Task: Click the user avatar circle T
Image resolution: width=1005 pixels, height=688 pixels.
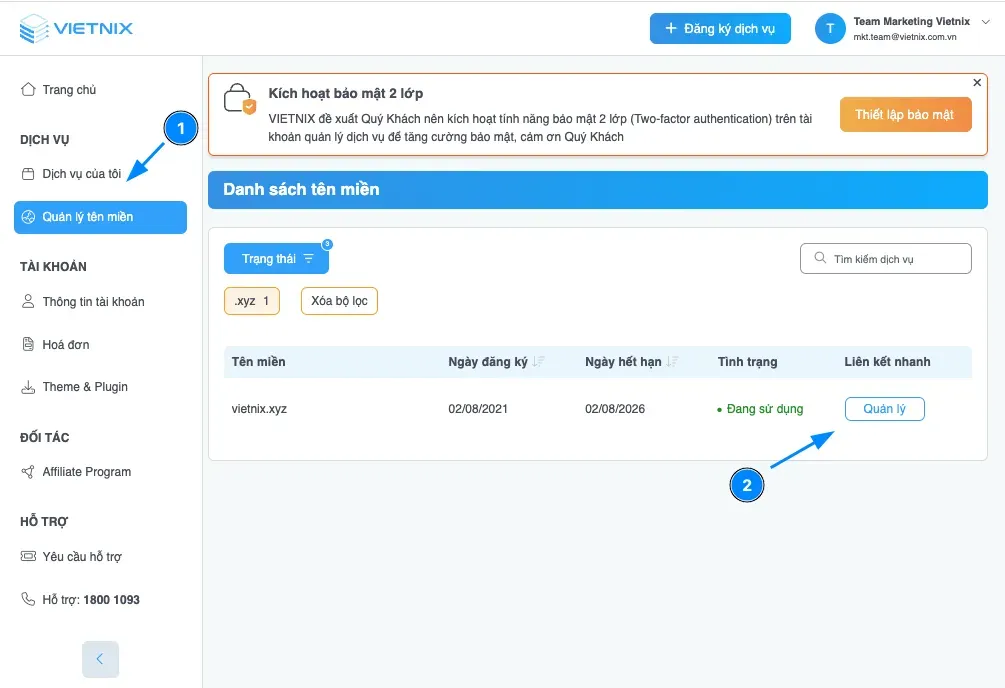Action: coord(830,28)
